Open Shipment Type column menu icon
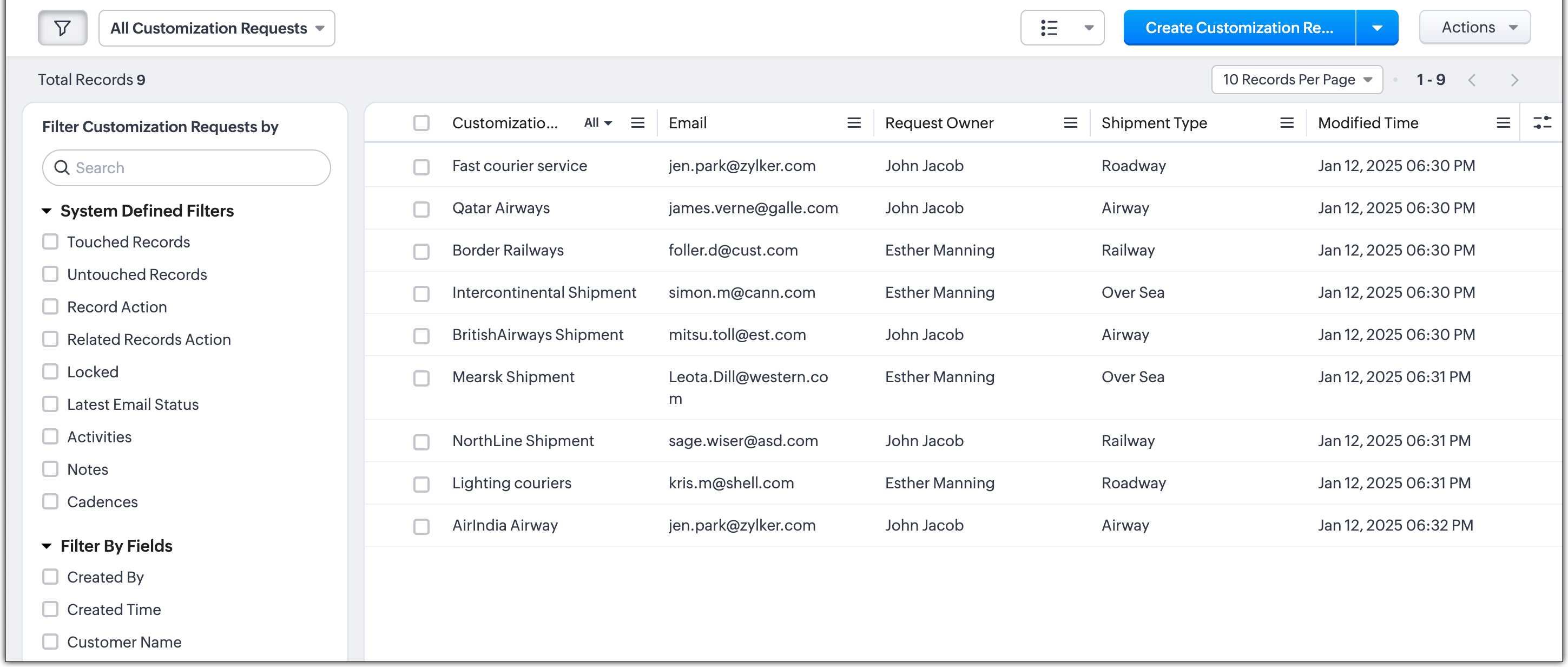The height and width of the screenshot is (667, 1568). [1286, 123]
